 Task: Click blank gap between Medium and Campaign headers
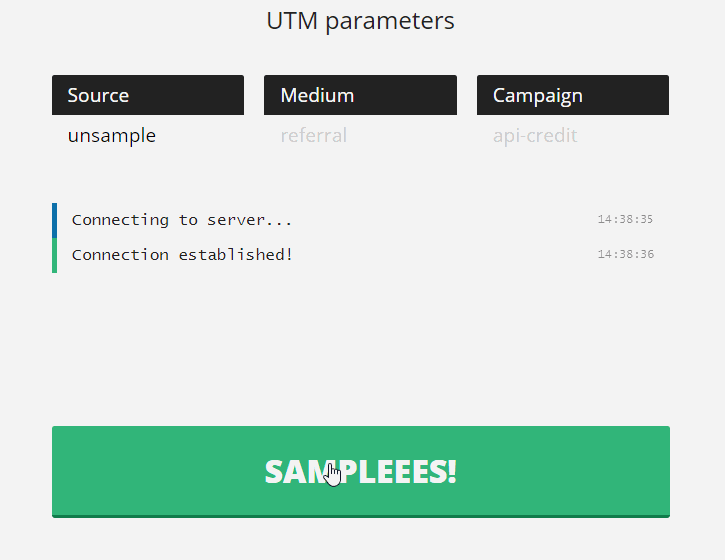point(467,95)
